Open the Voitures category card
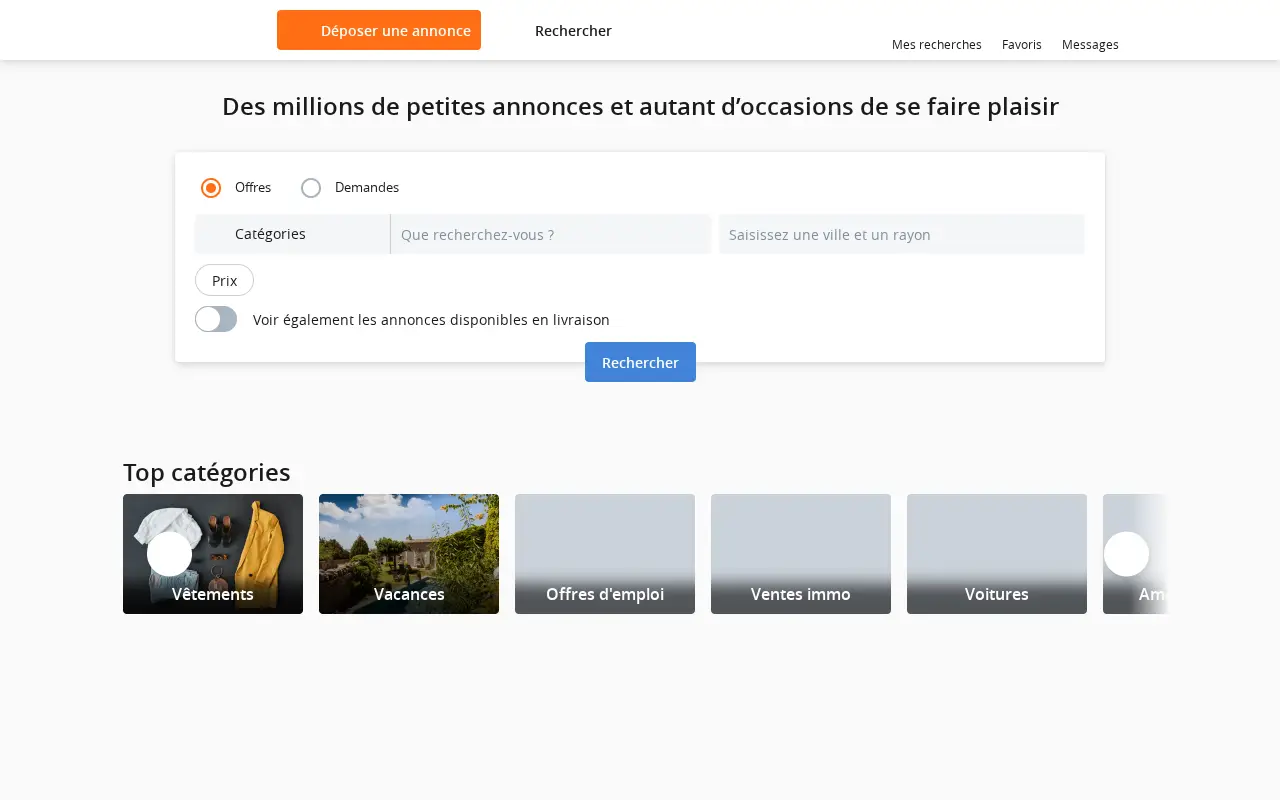 coord(997,554)
